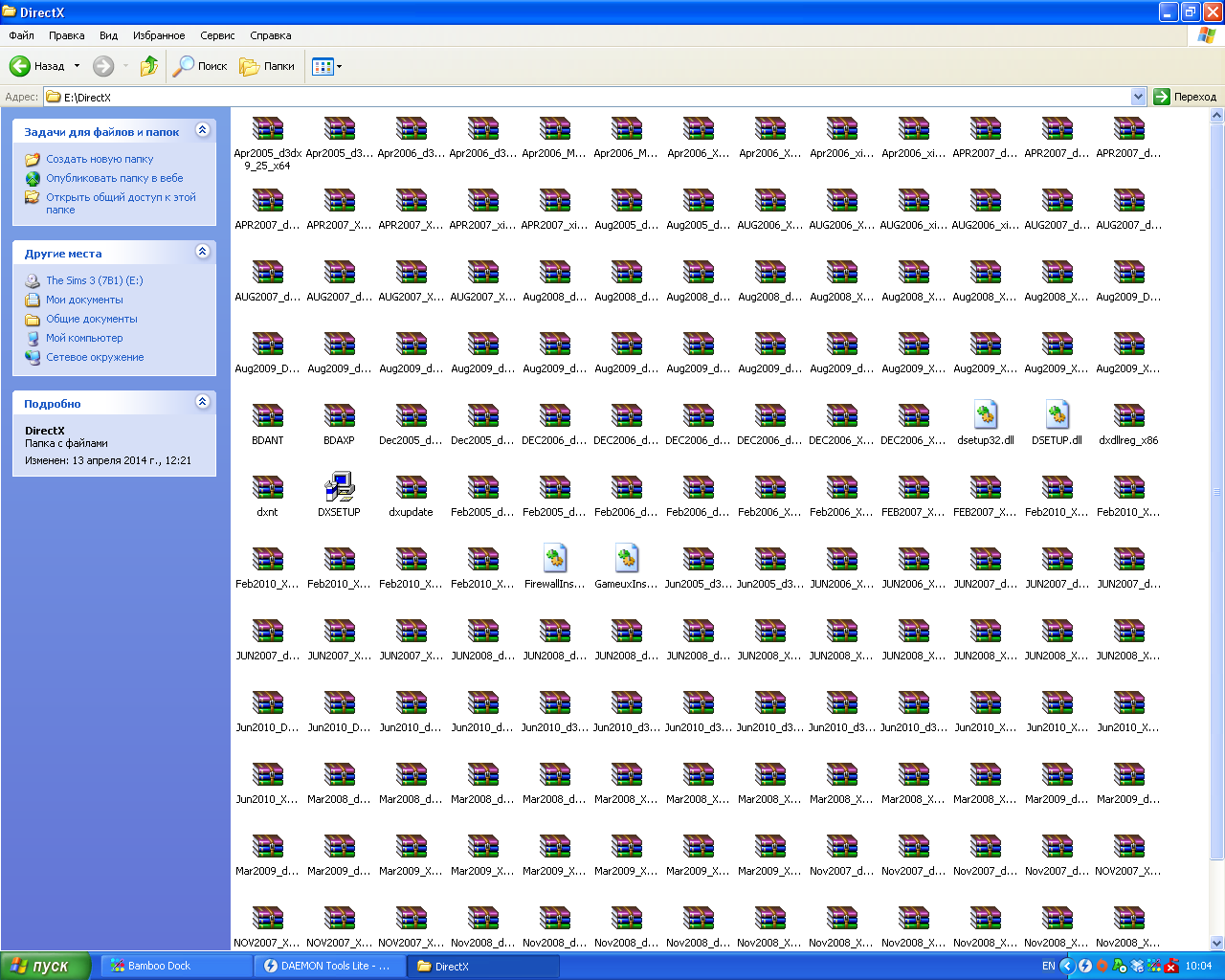This screenshot has height=980, width=1225.
Task: Select the DSETUP.dll file icon
Action: [x=1058, y=415]
